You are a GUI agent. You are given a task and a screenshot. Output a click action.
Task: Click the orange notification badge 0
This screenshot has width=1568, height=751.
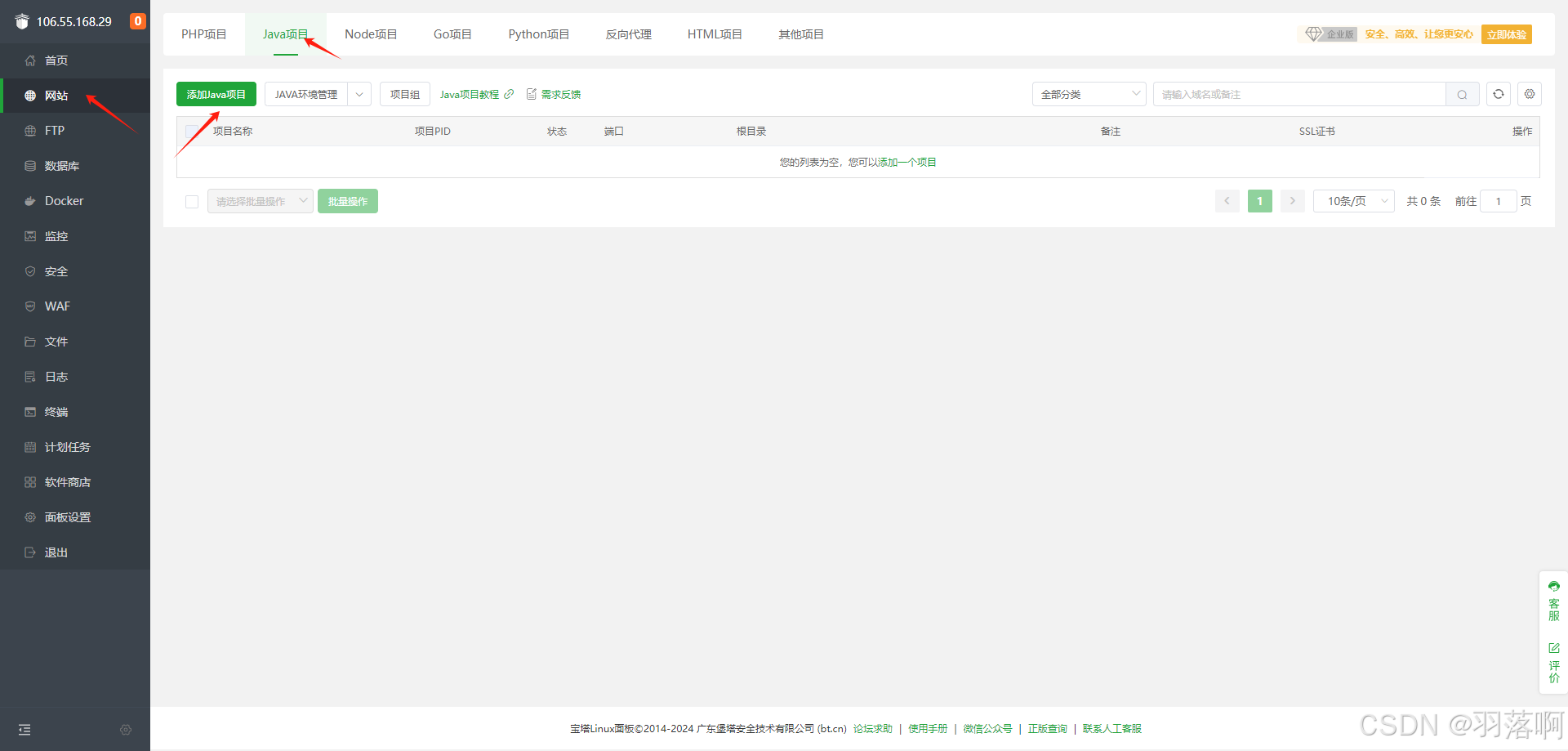coord(138,21)
